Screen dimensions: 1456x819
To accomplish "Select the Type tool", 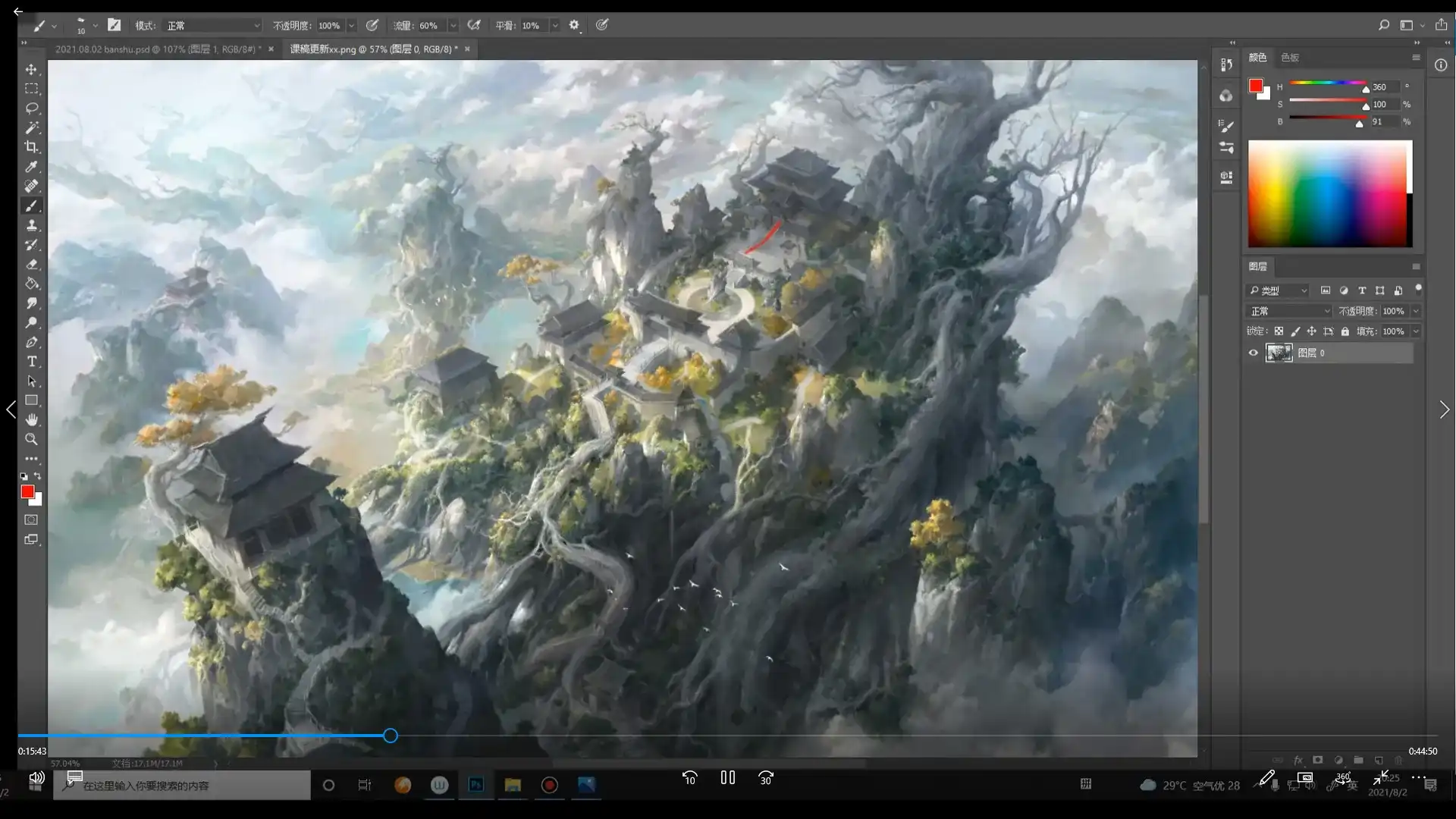I will tap(31, 361).
